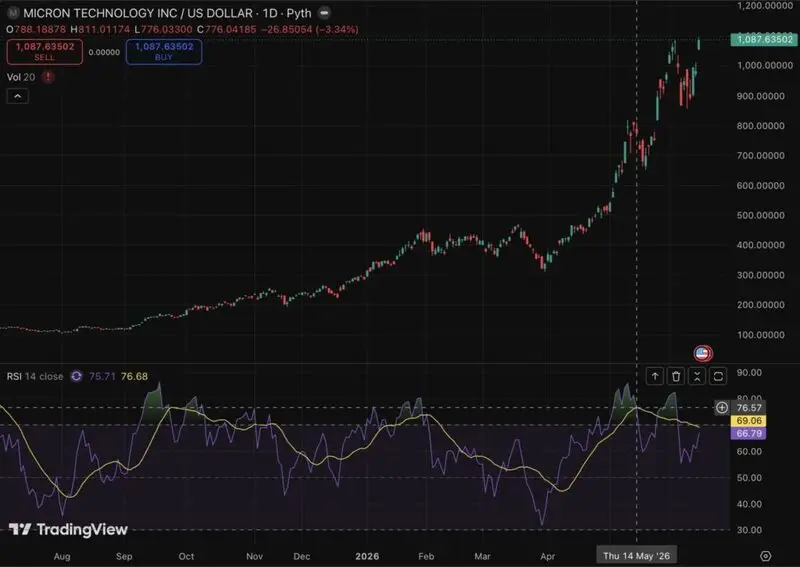Click the closing value C776.04185
This screenshot has width=800, height=567.
tap(227, 30)
